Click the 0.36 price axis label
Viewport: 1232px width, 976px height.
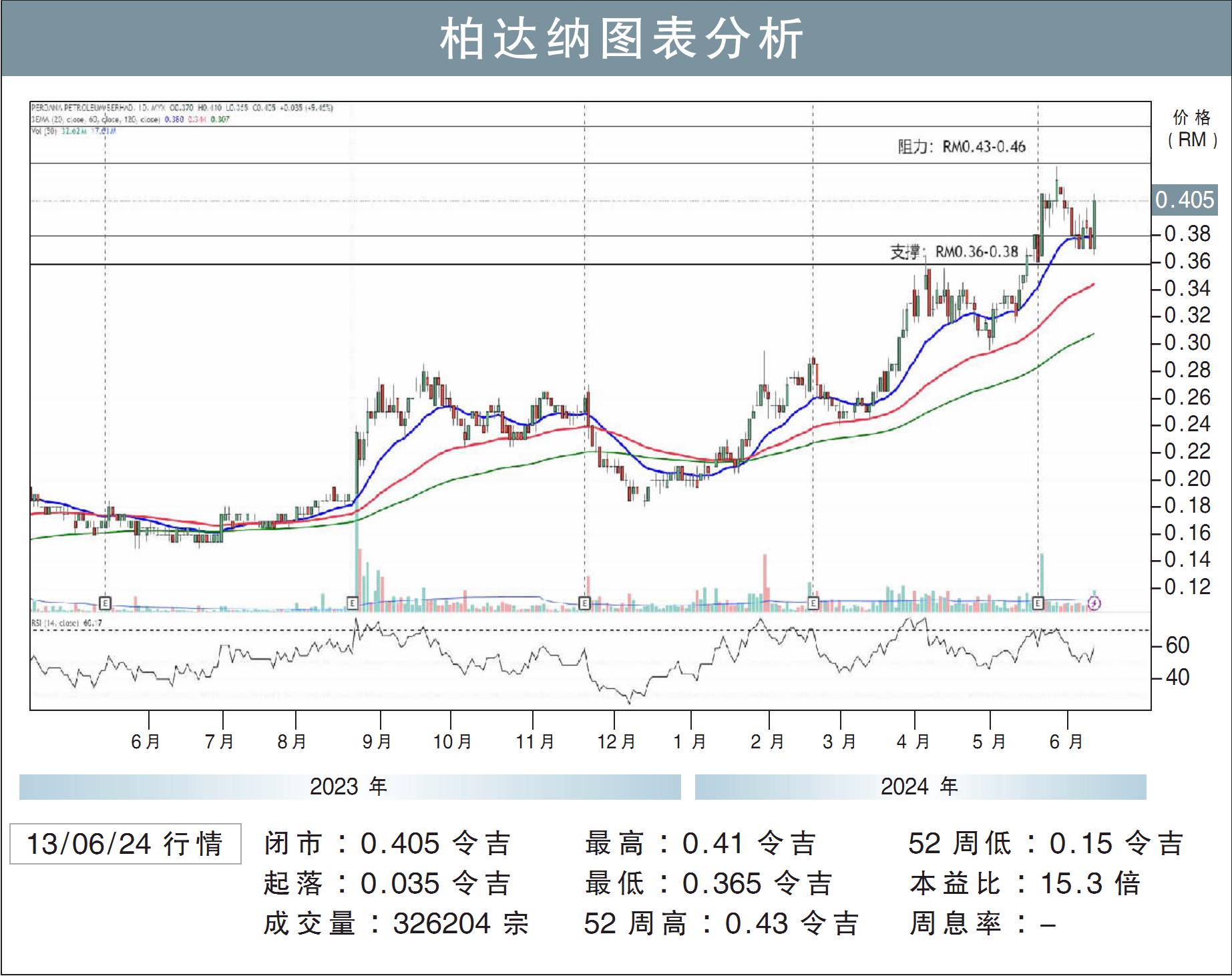pyautogui.click(x=1187, y=261)
